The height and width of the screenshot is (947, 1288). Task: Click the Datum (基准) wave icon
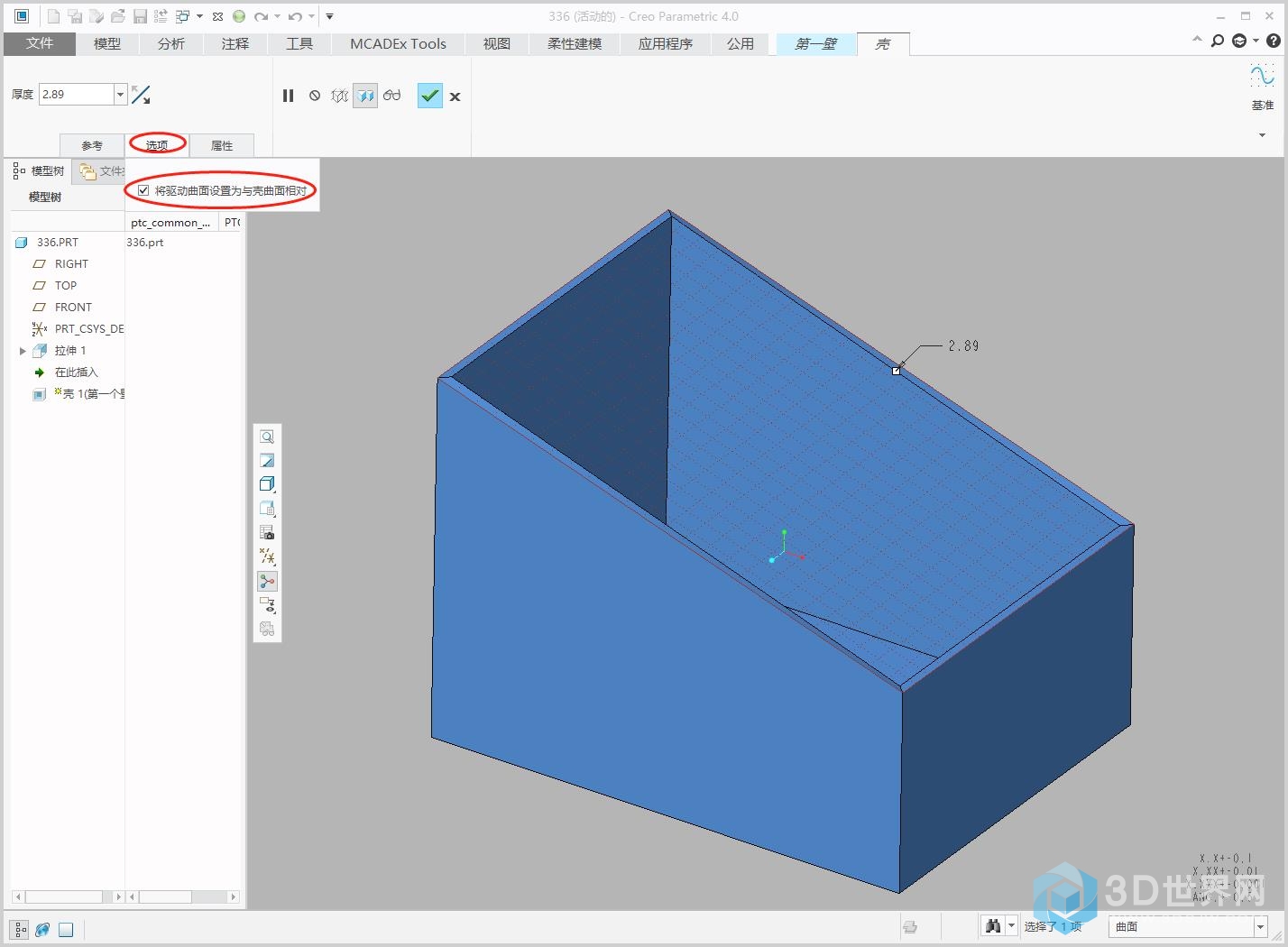1262,76
